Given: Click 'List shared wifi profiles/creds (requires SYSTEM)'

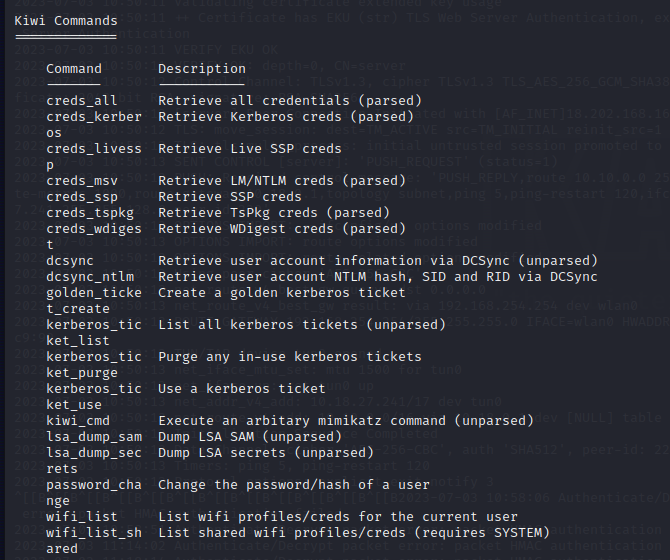Looking at the screenshot, I should [x=354, y=533].
